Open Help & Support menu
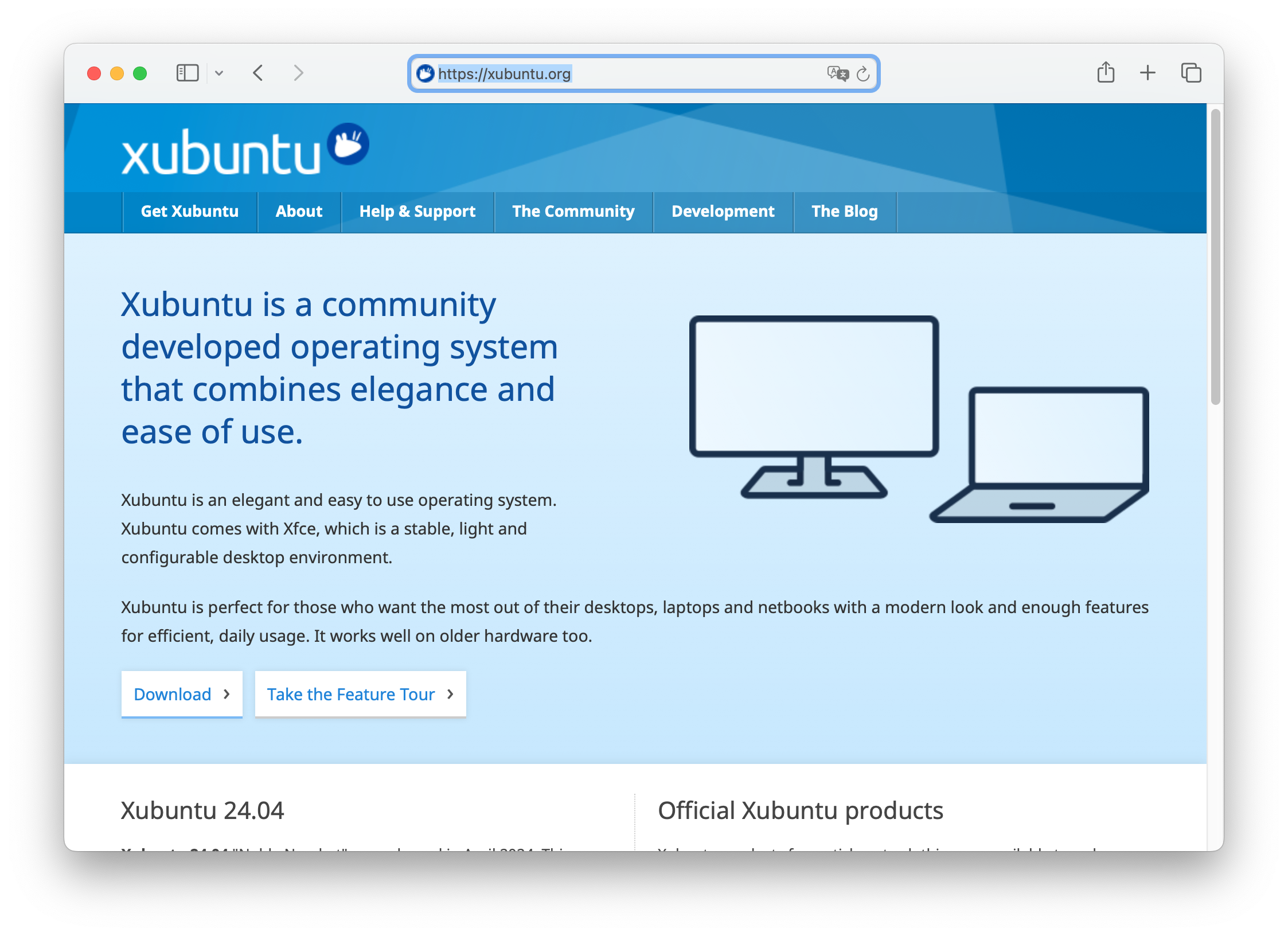The image size is (1288, 936). point(417,212)
